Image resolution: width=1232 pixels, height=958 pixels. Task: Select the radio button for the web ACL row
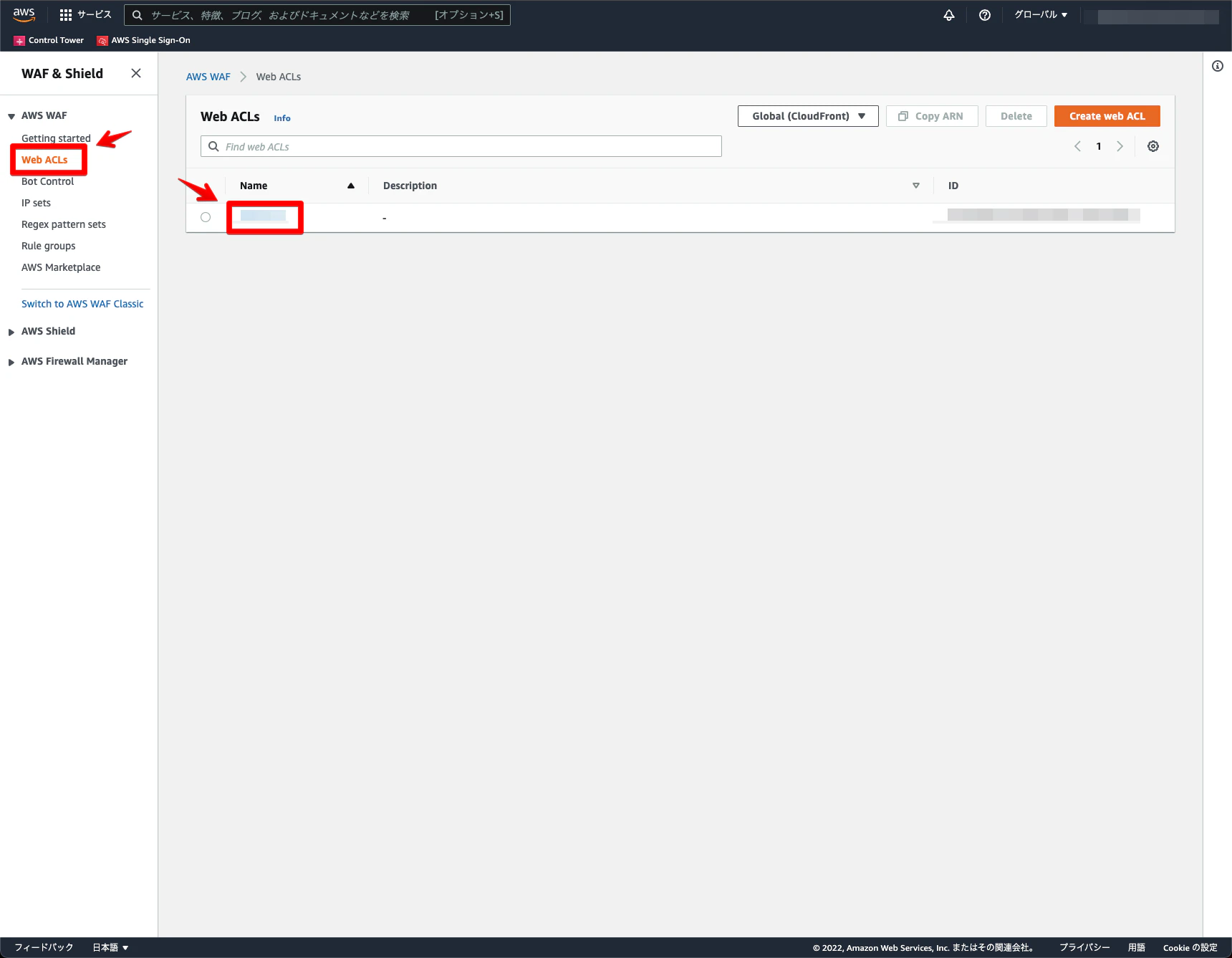coord(206,217)
